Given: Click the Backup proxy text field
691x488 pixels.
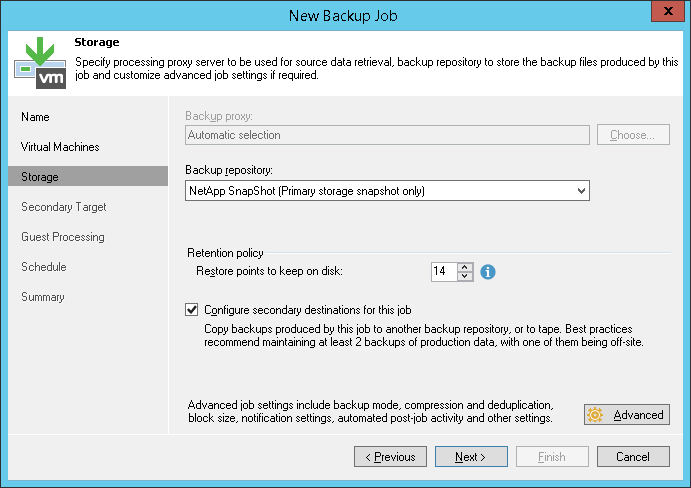Looking at the screenshot, I should [388, 135].
